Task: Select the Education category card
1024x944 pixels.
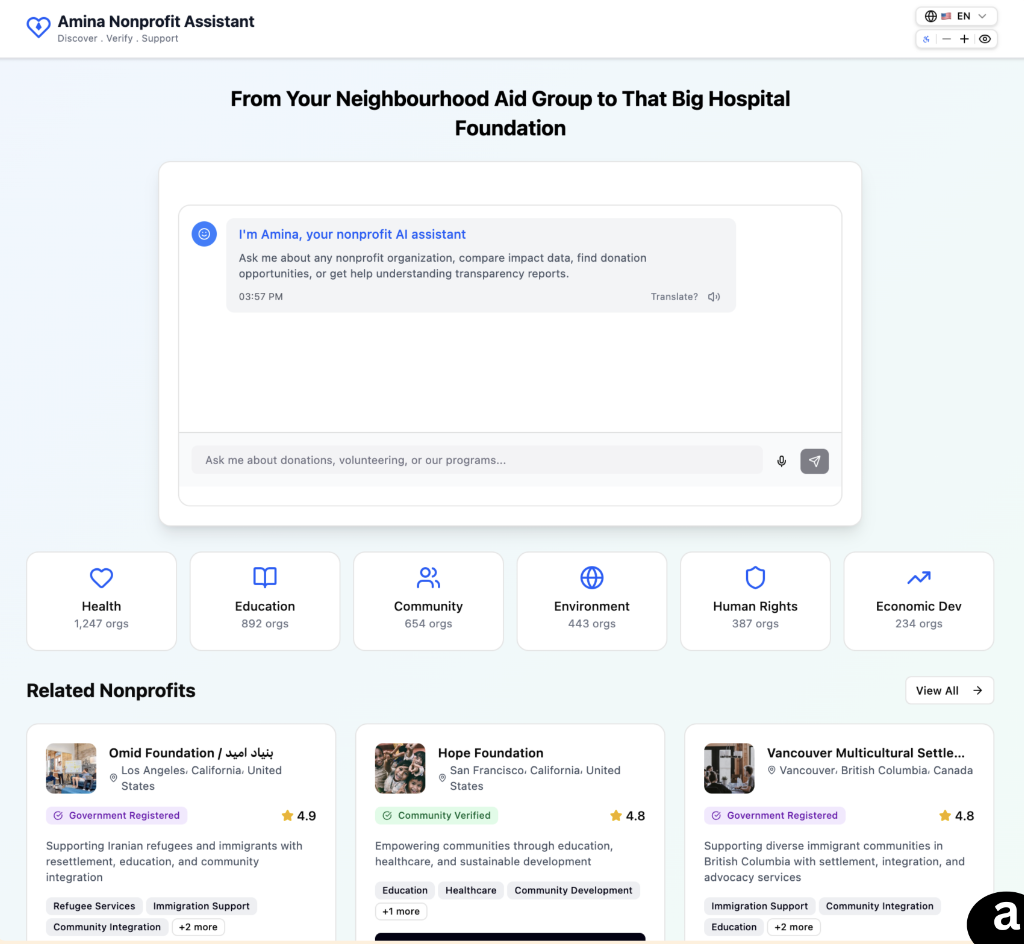Action: click(x=264, y=601)
